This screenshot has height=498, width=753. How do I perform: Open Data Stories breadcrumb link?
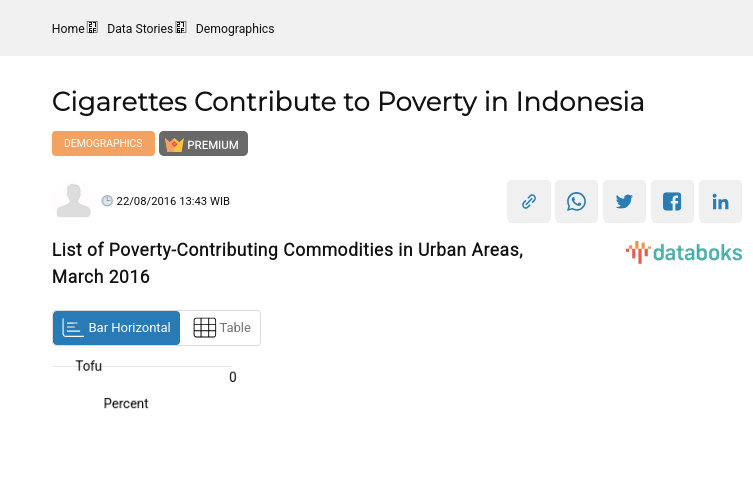140,29
